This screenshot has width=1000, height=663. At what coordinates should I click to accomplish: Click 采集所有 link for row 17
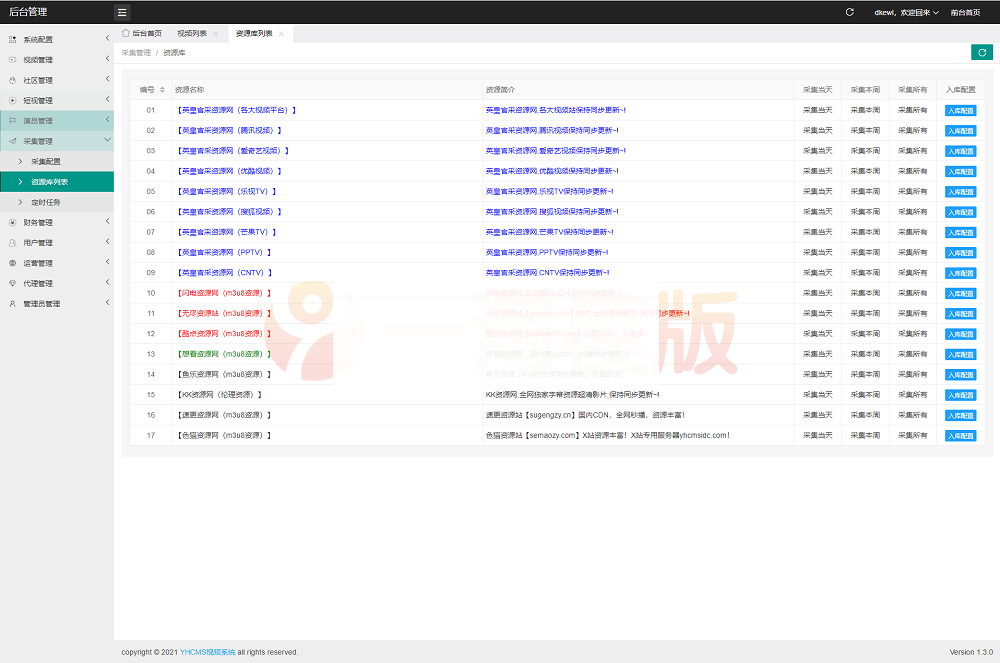pos(912,435)
